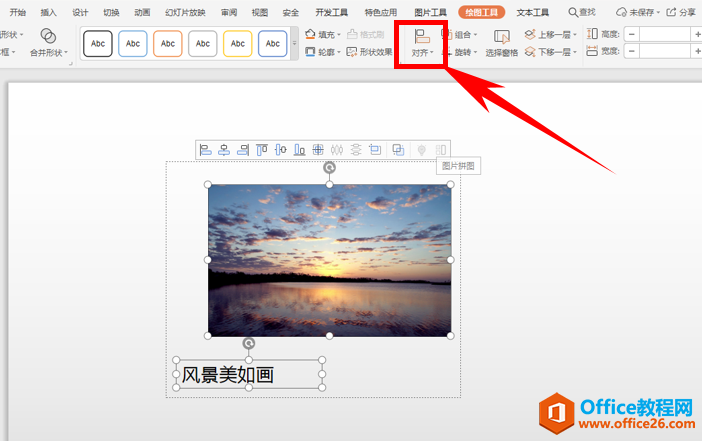The width and height of the screenshot is (702, 441).
Task: Click align left icon in floating toolbar
Action: 206,150
